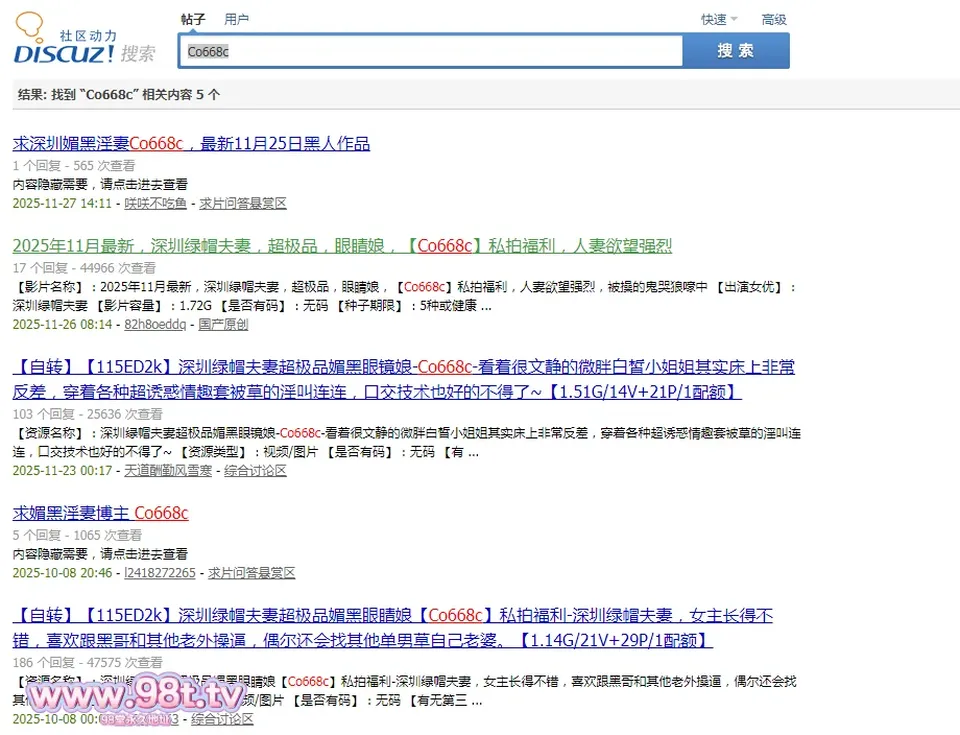Open the result title with 565 views

191,144
